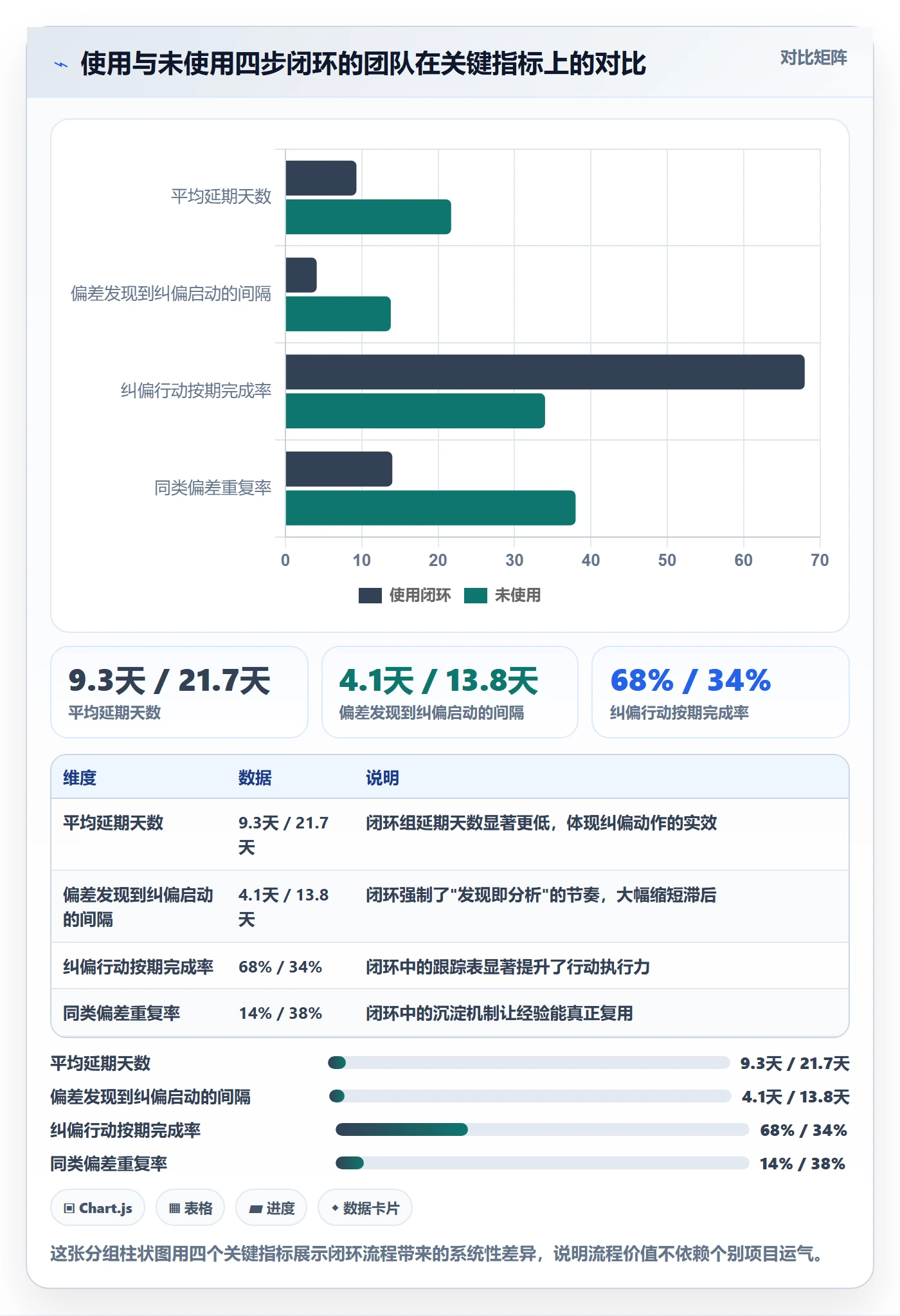900x1316 pixels.
Task: Click the 同类偏差重复率 chart axis label
Action: (213, 488)
